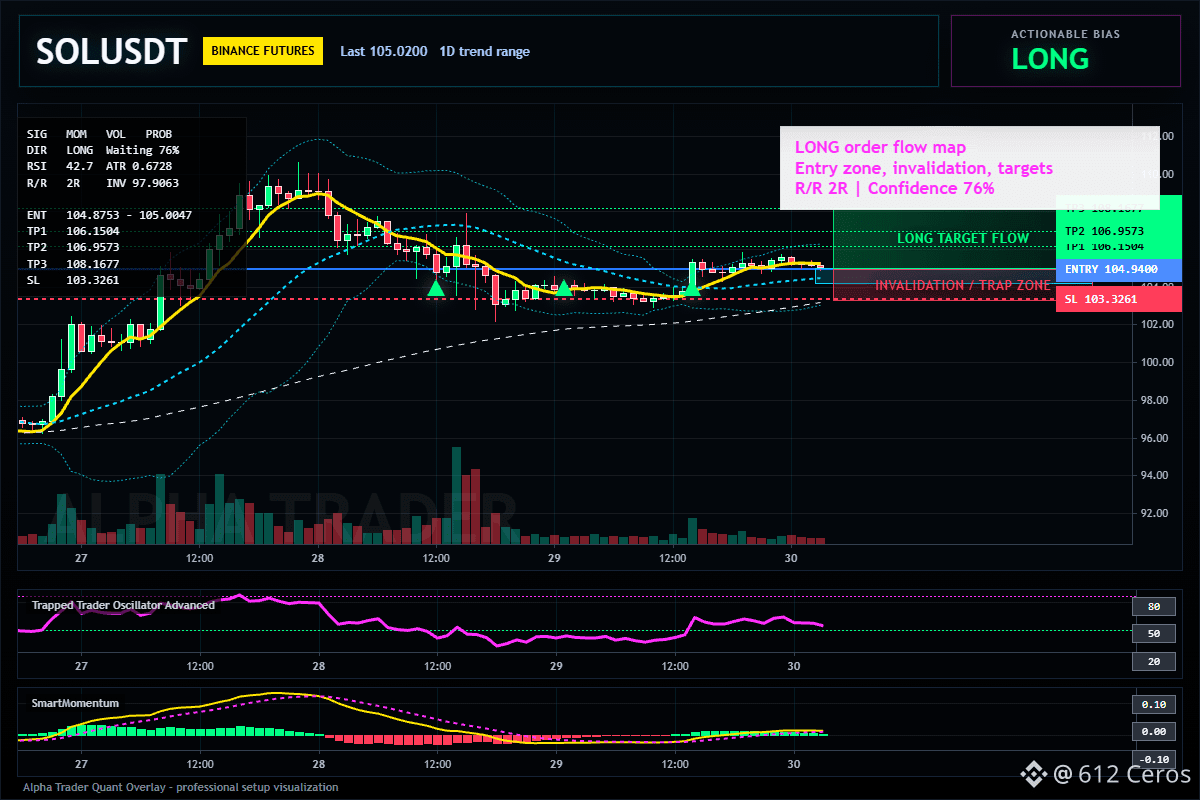The image size is (1200, 800).
Task: Click the LONG order flow map annotation box
Action: (x=969, y=168)
